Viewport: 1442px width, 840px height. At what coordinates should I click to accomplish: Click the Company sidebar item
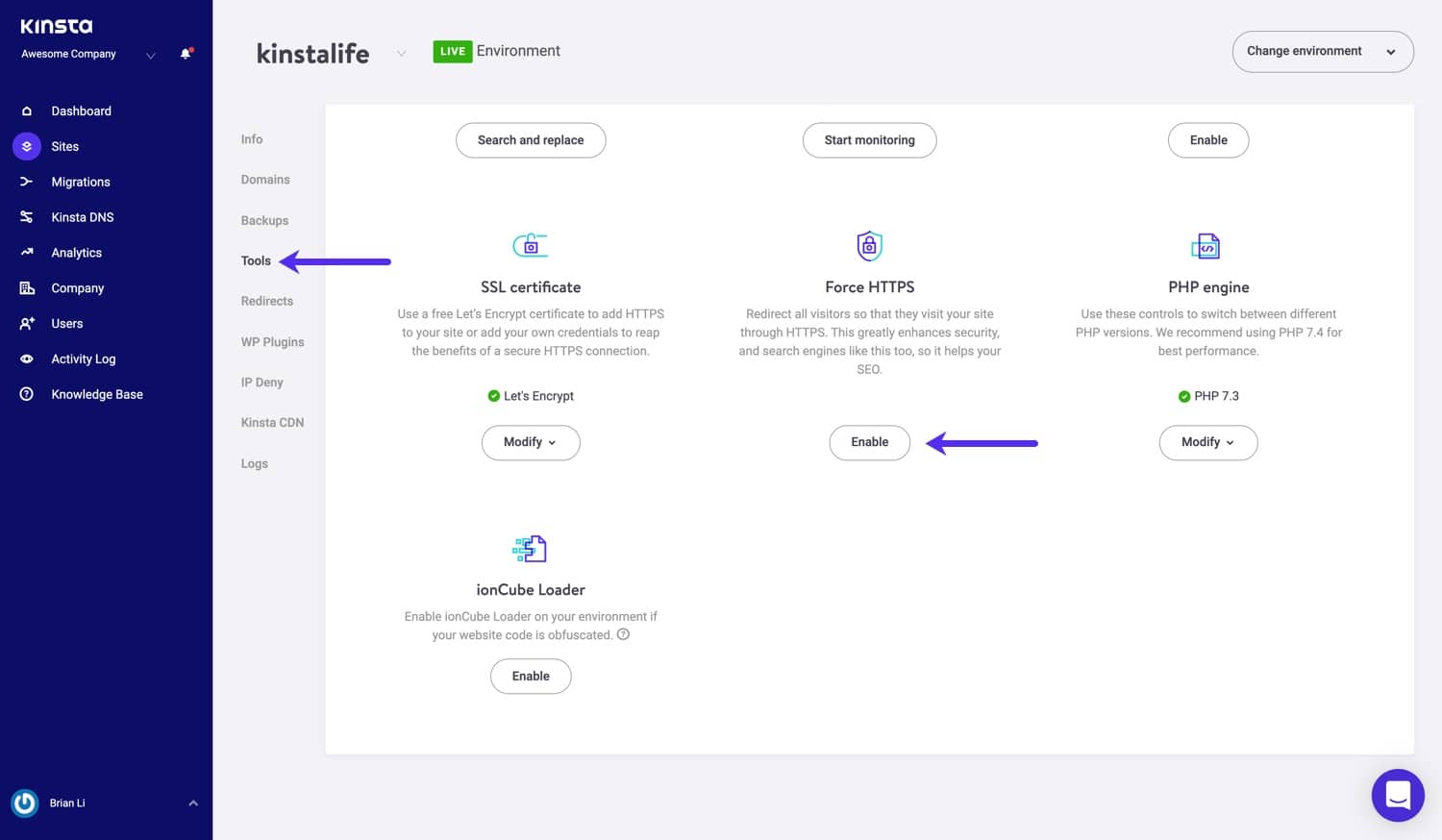78,288
